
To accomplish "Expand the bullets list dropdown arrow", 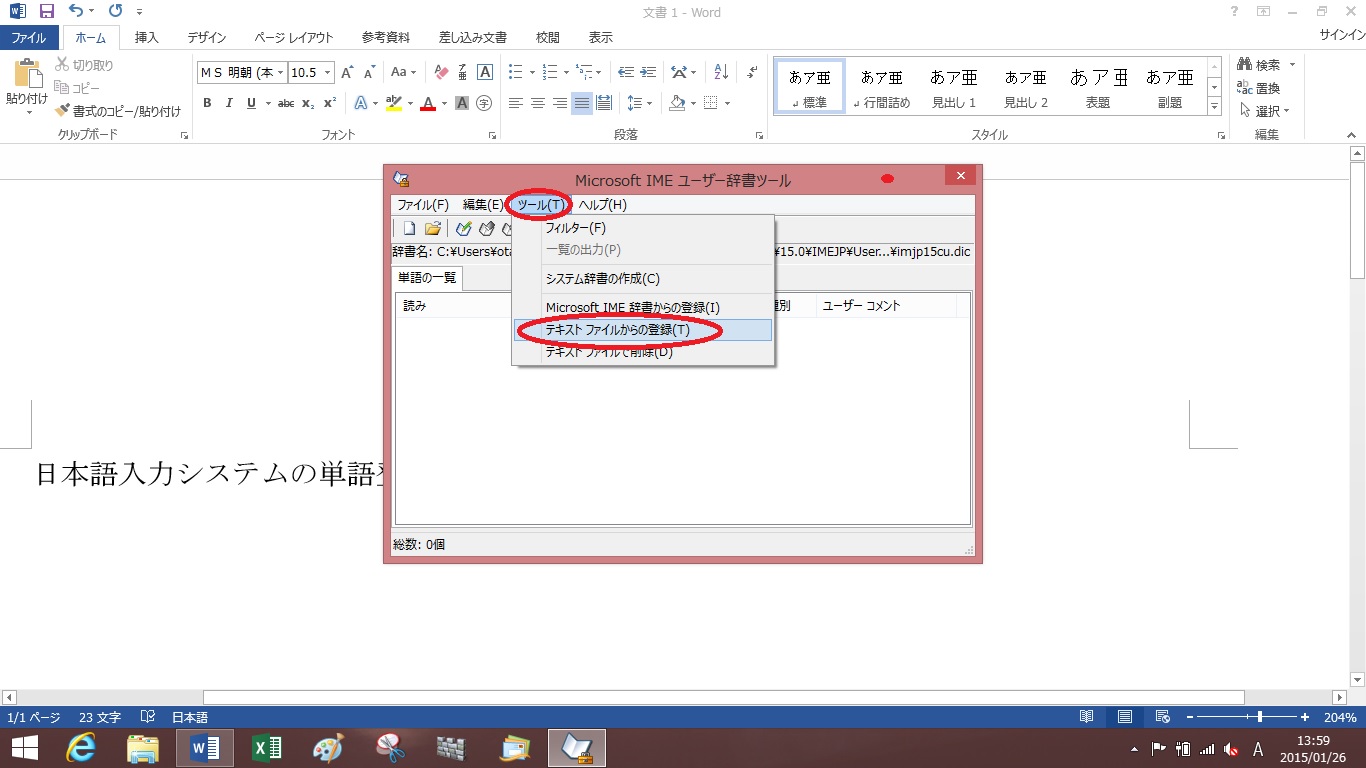I will coord(533,72).
